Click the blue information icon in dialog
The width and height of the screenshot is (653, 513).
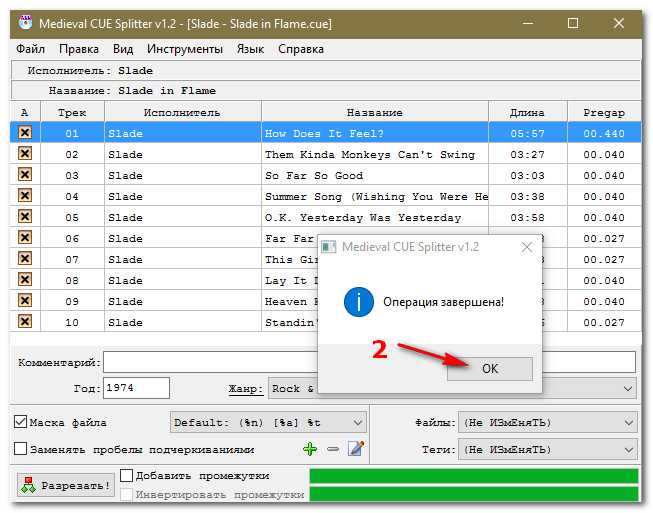pyautogui.click(x=359, y=302)
